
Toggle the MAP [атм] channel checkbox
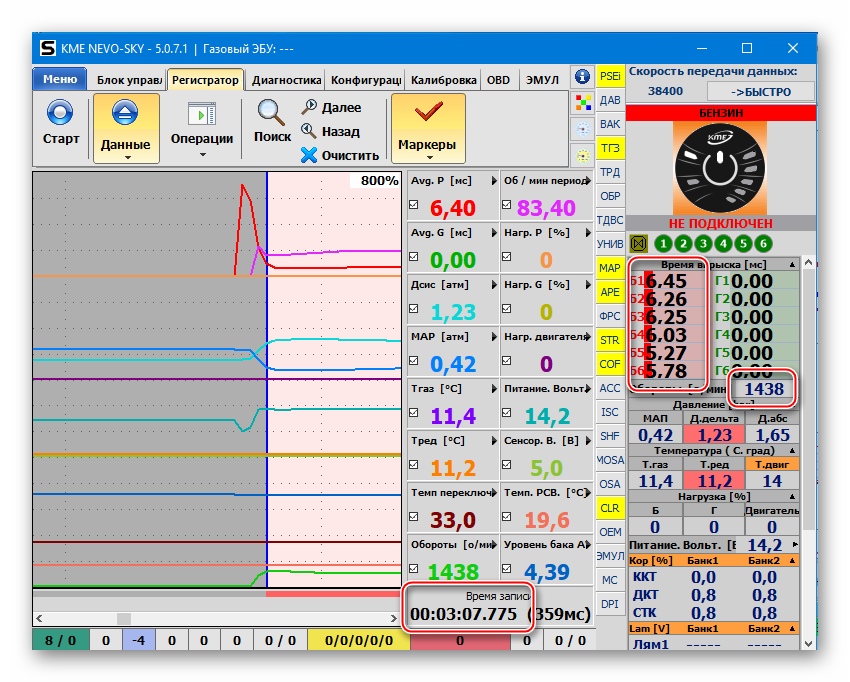pos(415,362)
